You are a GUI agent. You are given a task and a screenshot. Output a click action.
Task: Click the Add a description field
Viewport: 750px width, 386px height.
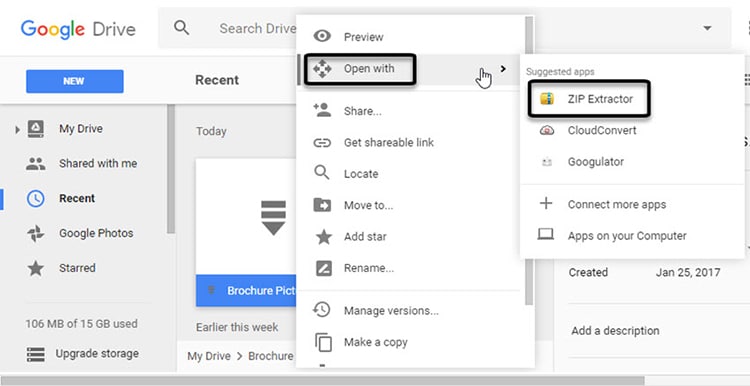(615, 331)
